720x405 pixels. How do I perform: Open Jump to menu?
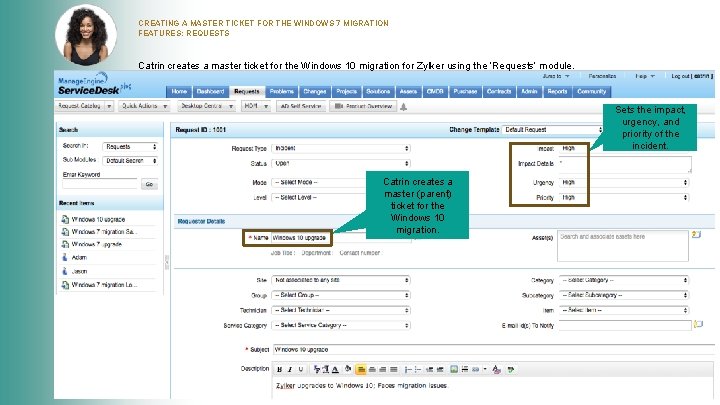[x=556, y=76]
